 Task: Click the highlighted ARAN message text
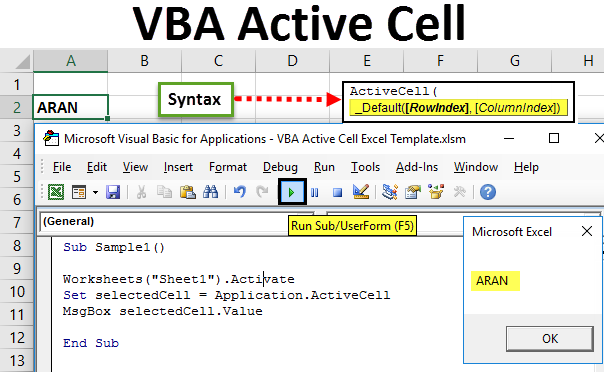point(495,281)
